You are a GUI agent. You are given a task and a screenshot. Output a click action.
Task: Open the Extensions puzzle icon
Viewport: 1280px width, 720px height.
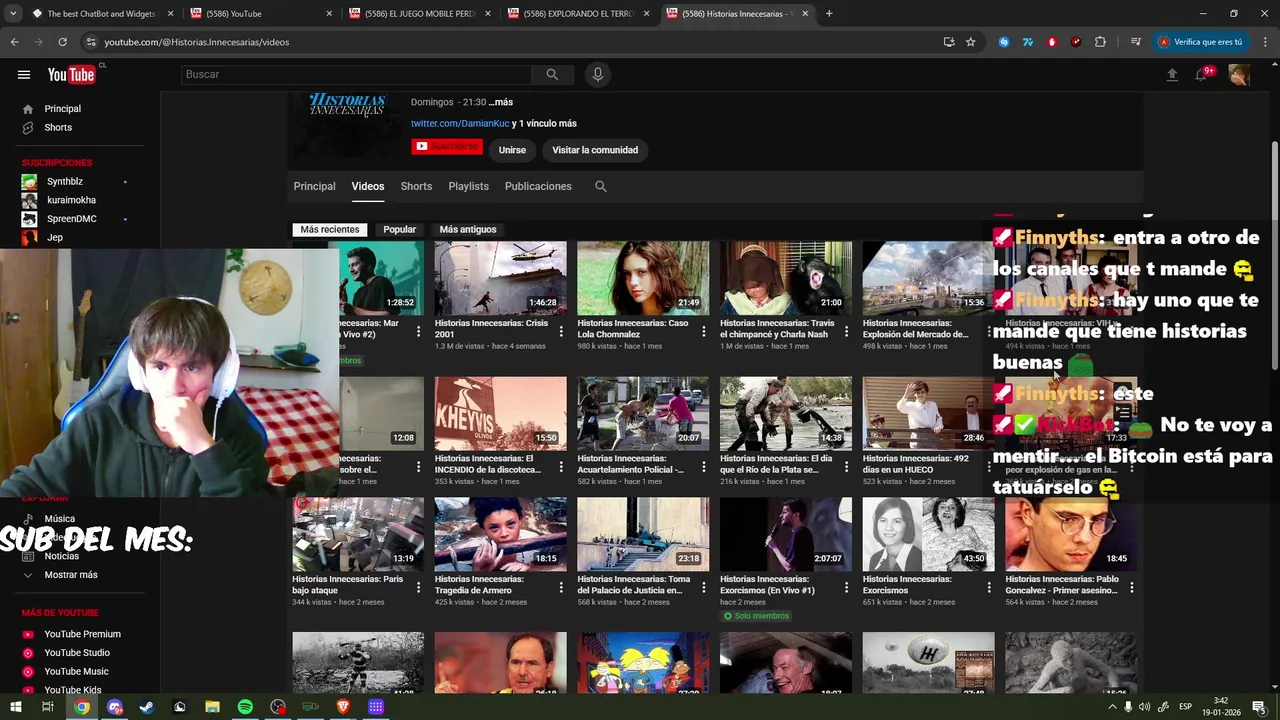(x=1100, y=42)
